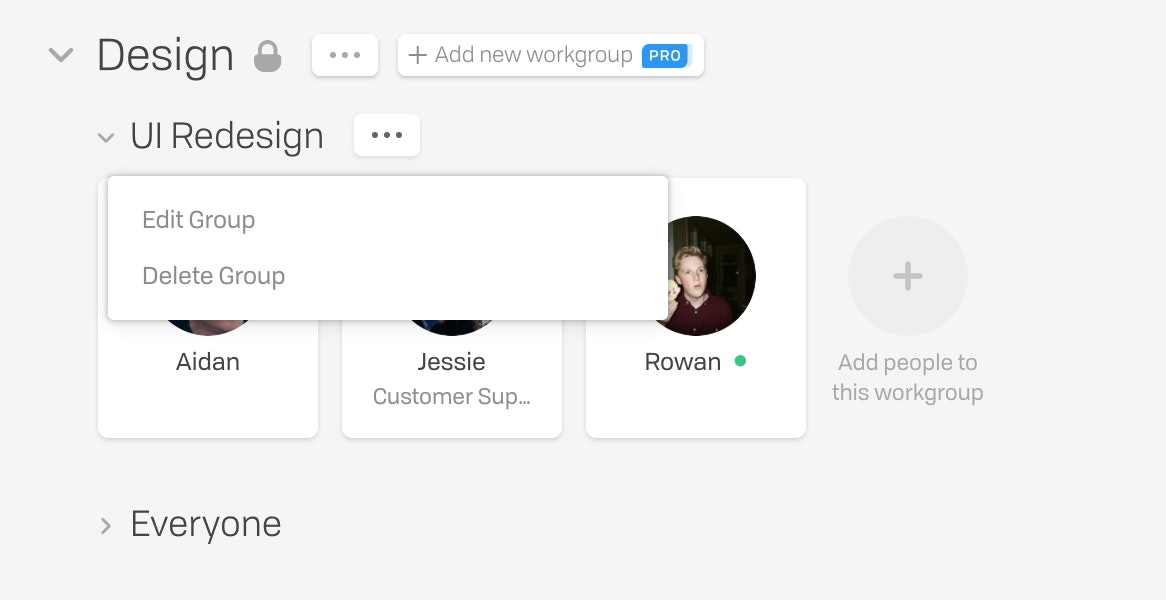
Task: Collapse the Design section chevron
Action: 61,55
